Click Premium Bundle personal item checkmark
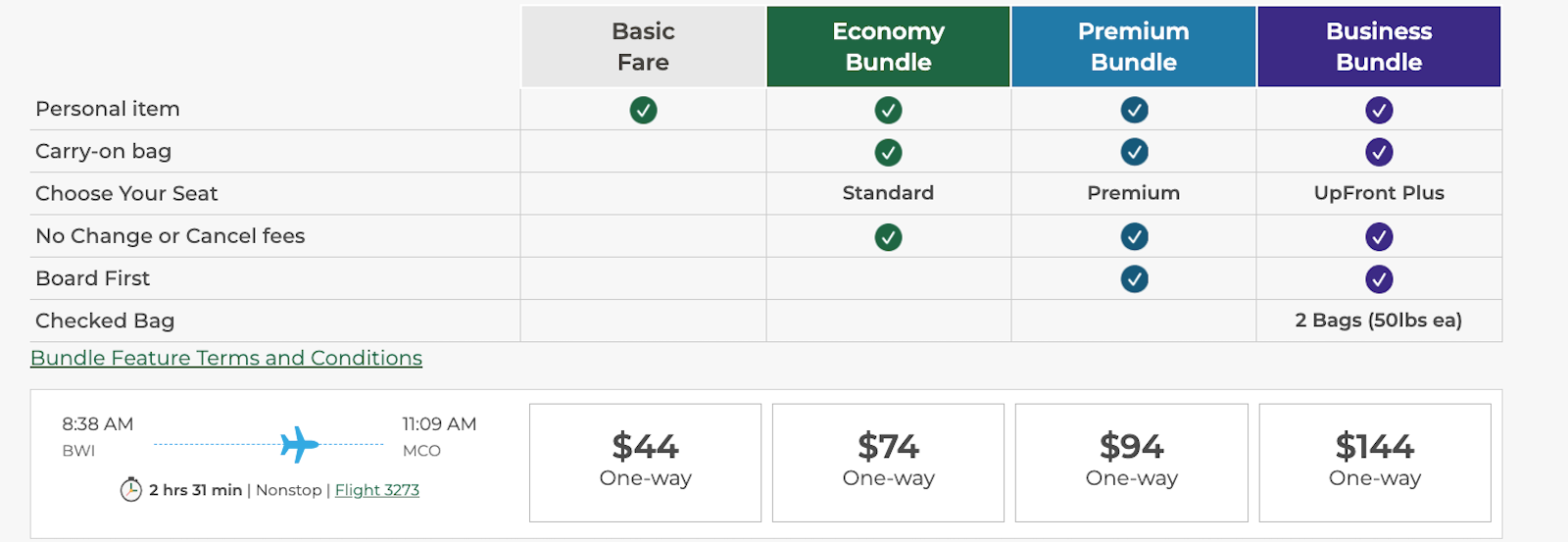 (1134, 110)
